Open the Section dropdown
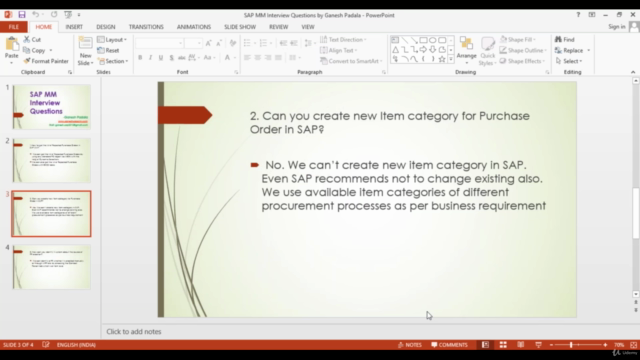Screen dimensions: 640x360 point(113,61)
